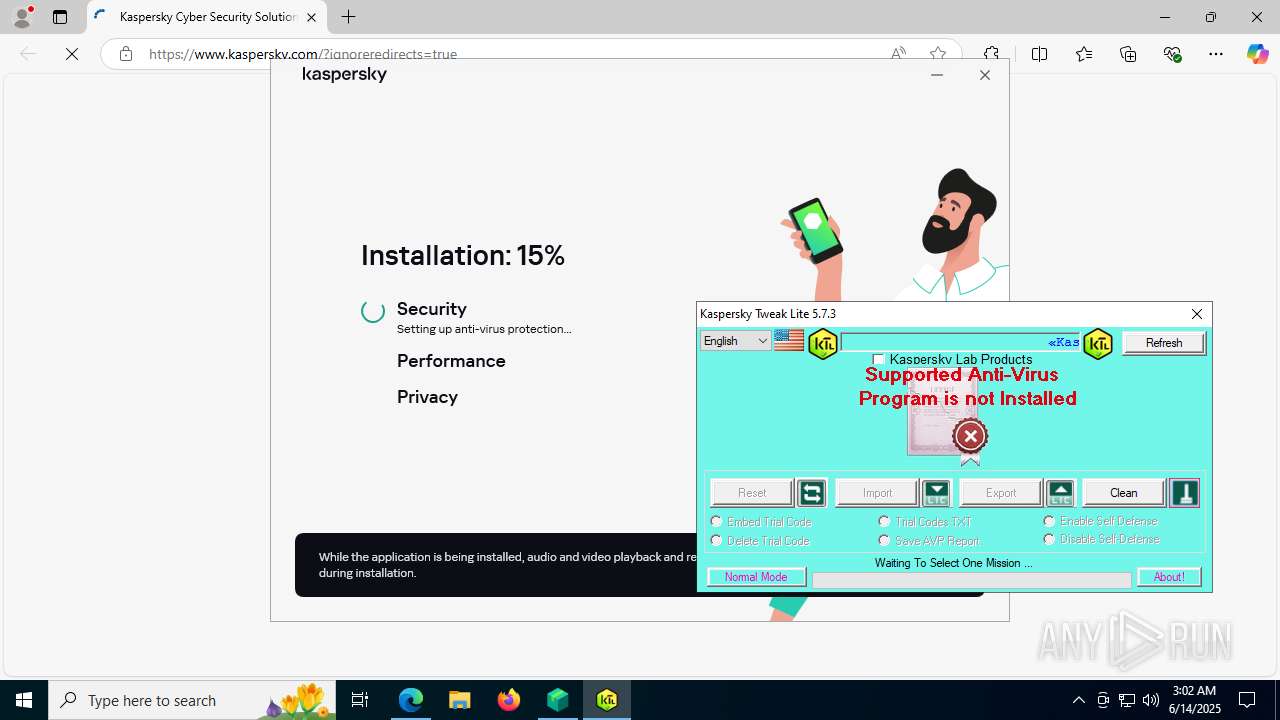Click the Import button
This screenshot has width=1280, height=720.
[877, 492]
